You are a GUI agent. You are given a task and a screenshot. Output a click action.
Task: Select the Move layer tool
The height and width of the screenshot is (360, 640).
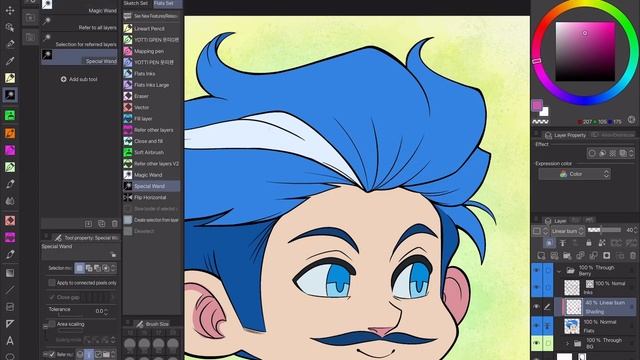coord(10,10)
